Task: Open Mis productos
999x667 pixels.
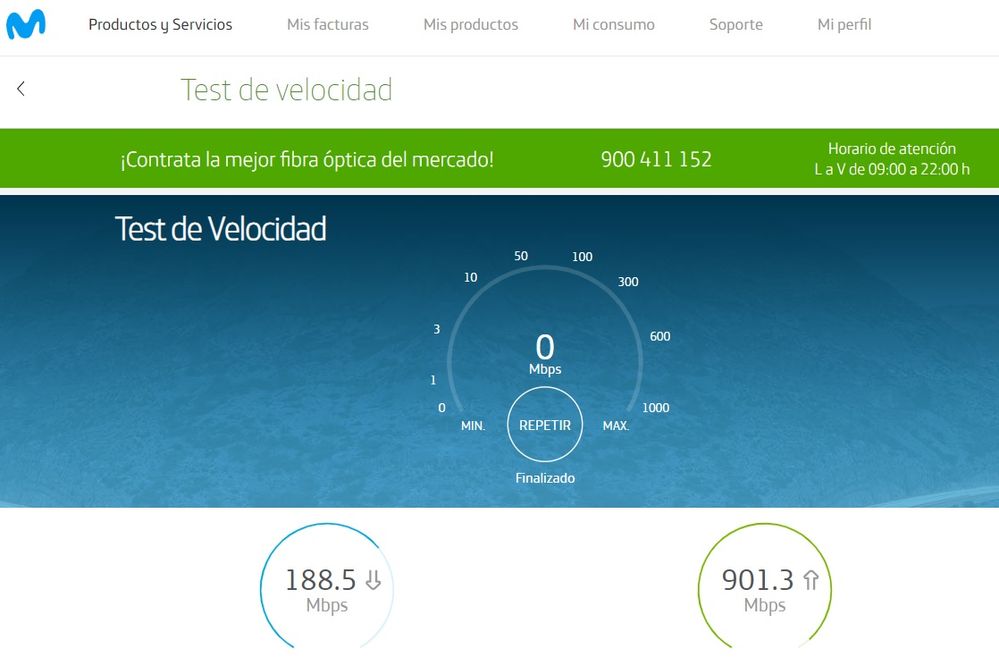Action: 470,24
